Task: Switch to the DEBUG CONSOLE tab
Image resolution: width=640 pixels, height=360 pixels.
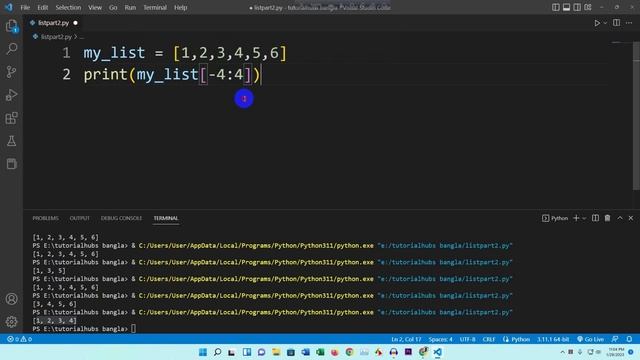Action: [121, 218]
